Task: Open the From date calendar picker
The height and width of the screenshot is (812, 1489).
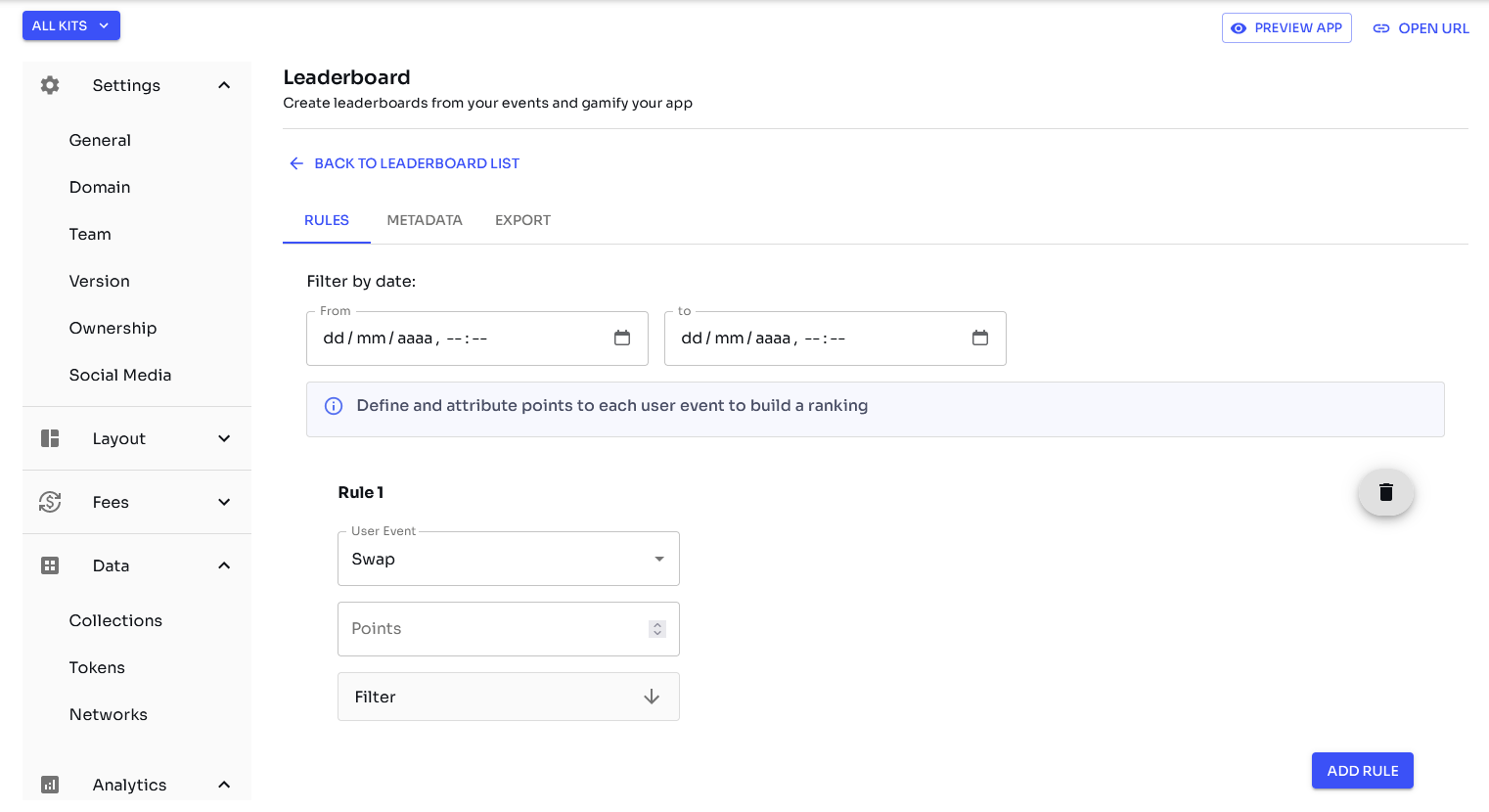Action: tap(622, 338)
